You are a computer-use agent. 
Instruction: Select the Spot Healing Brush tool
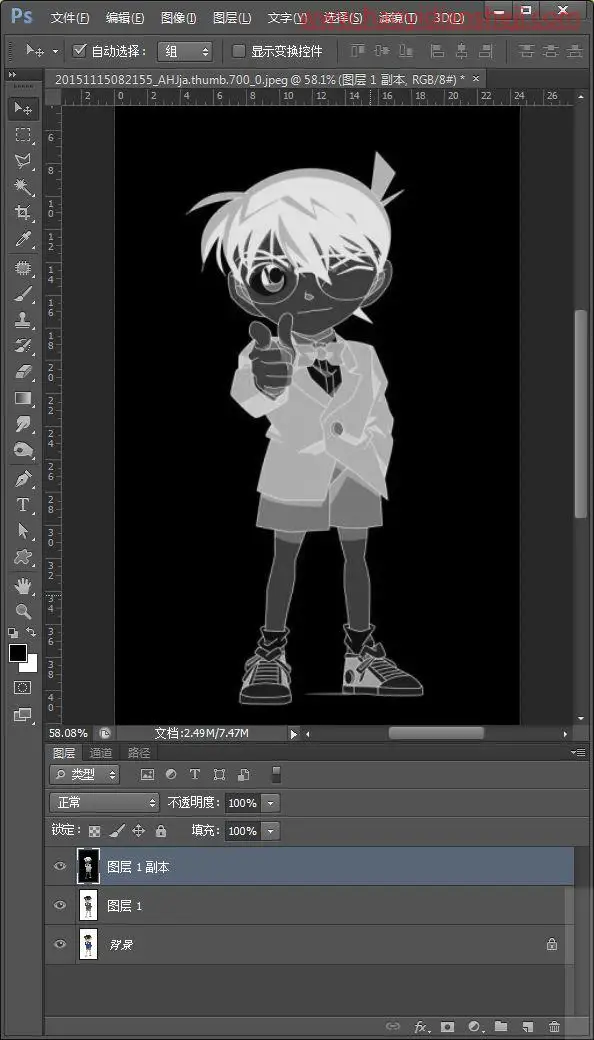pos(23,268)
